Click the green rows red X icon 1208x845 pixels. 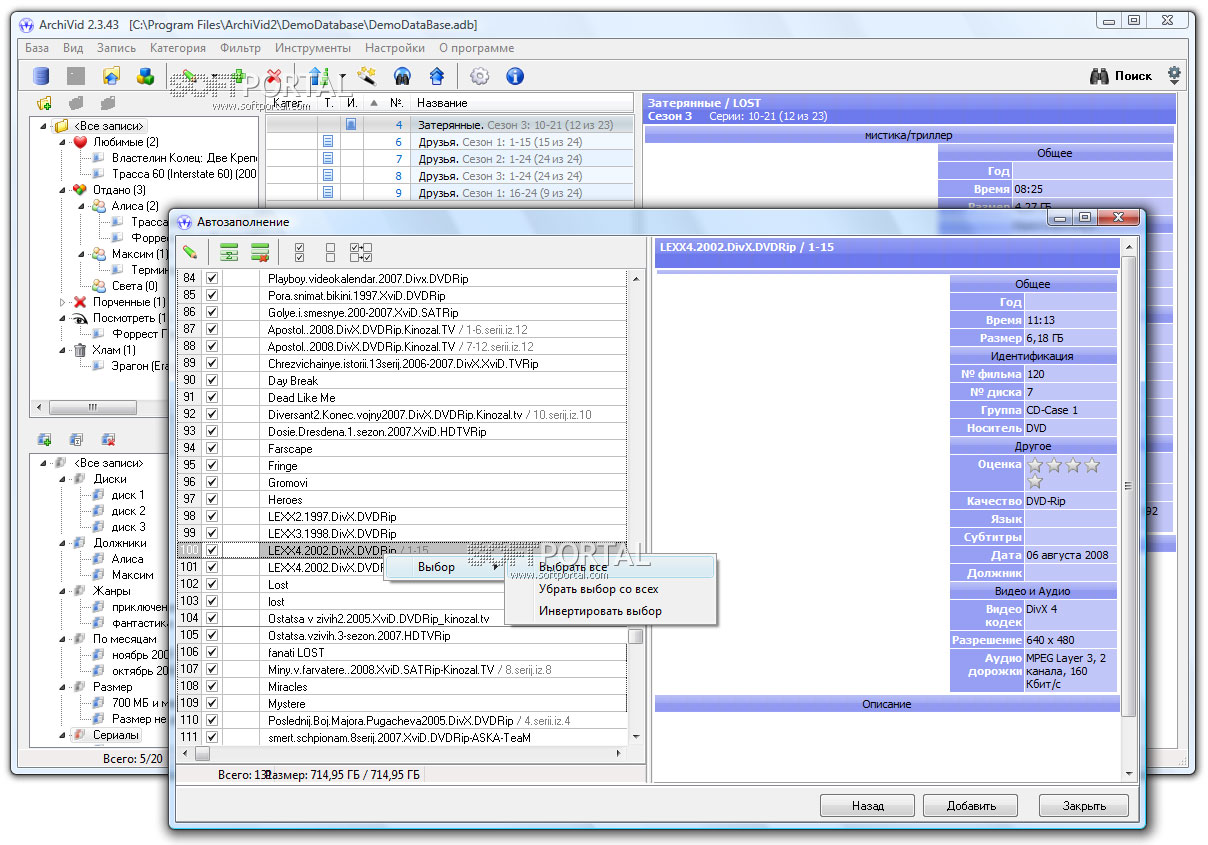(x=260, y=252)
